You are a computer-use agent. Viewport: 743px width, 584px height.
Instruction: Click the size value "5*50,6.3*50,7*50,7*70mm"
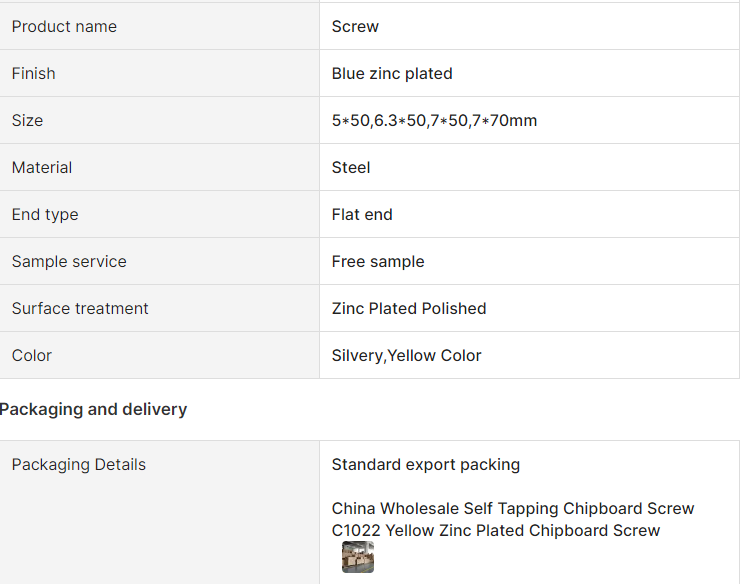coord(434,121)
